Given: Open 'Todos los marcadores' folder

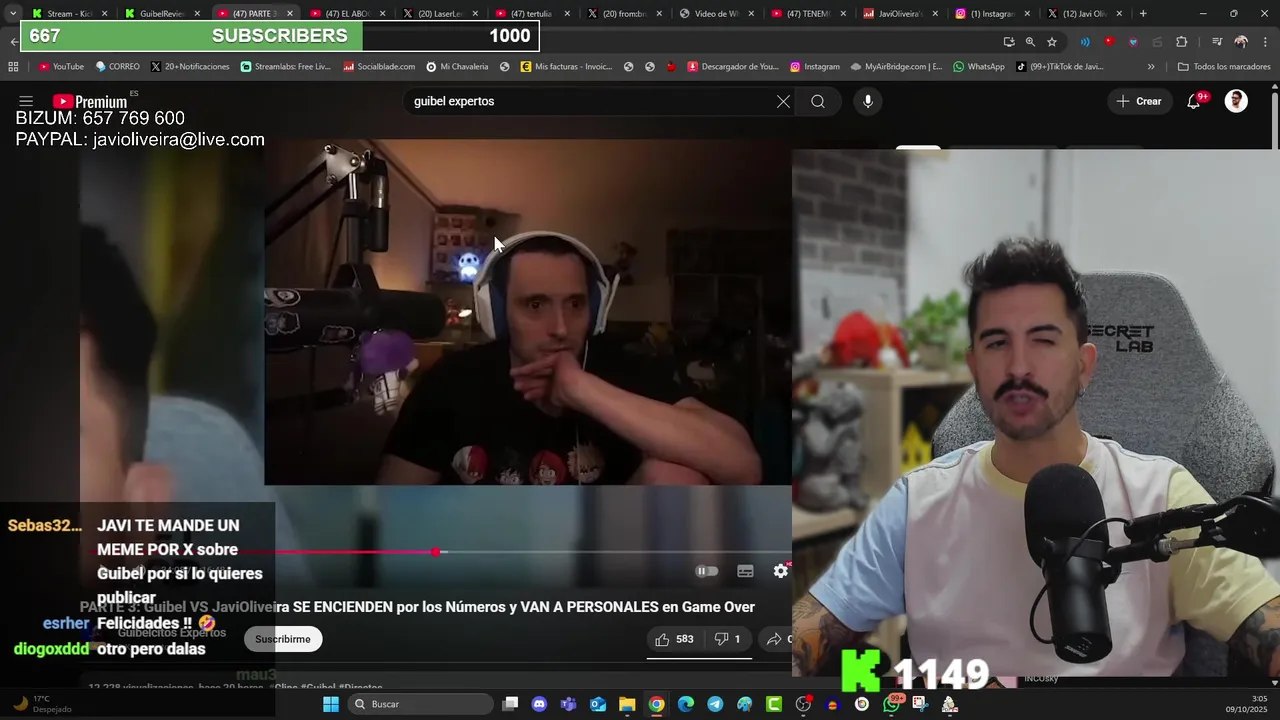Looking at the screenshot, I should [x=1224, y=67].
